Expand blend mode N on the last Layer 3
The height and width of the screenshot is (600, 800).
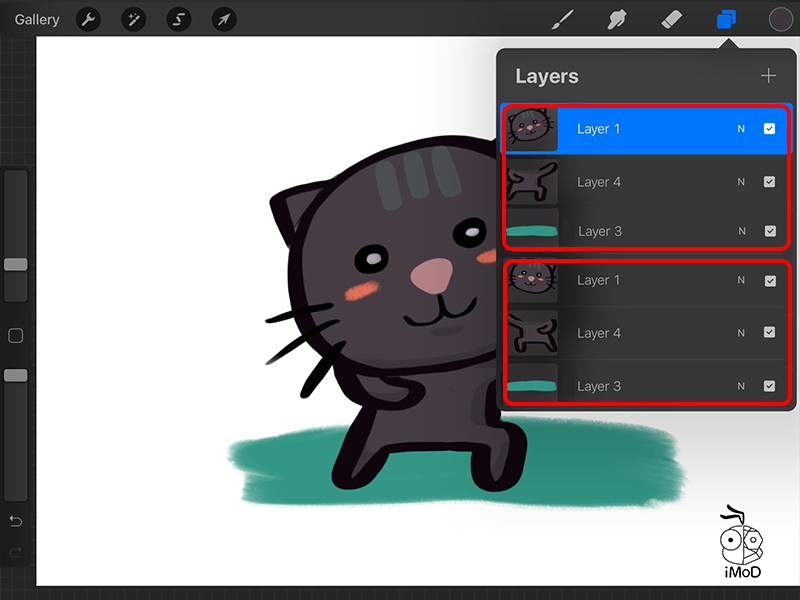(741, 386)
